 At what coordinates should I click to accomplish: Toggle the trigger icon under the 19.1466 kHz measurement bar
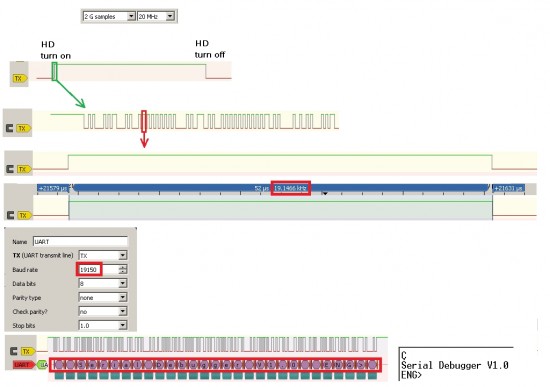coord(11,215)
